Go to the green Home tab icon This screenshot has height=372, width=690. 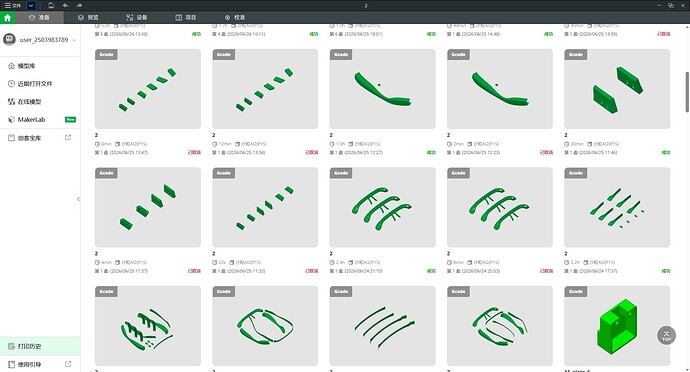pos(7,18)
